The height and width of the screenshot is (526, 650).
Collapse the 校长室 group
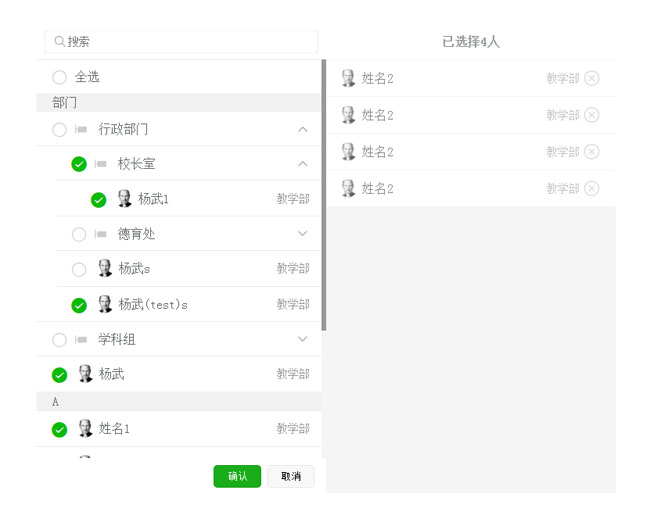point(303,164)
